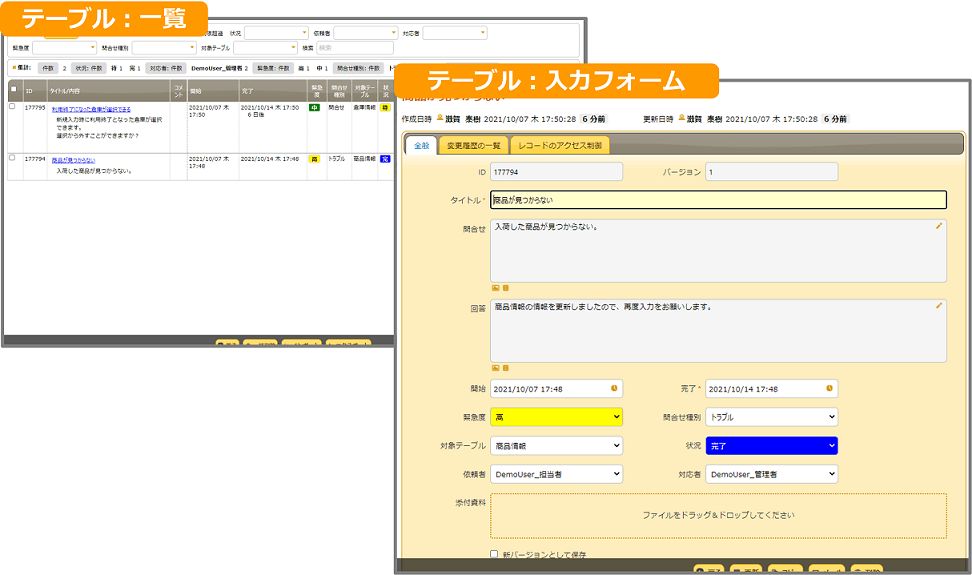The width and height of the screenshot is (972, 575).
Task: Switch to the レコードのアクセス制御 tab
Action: pyautogui.click(x=560, y=146)
